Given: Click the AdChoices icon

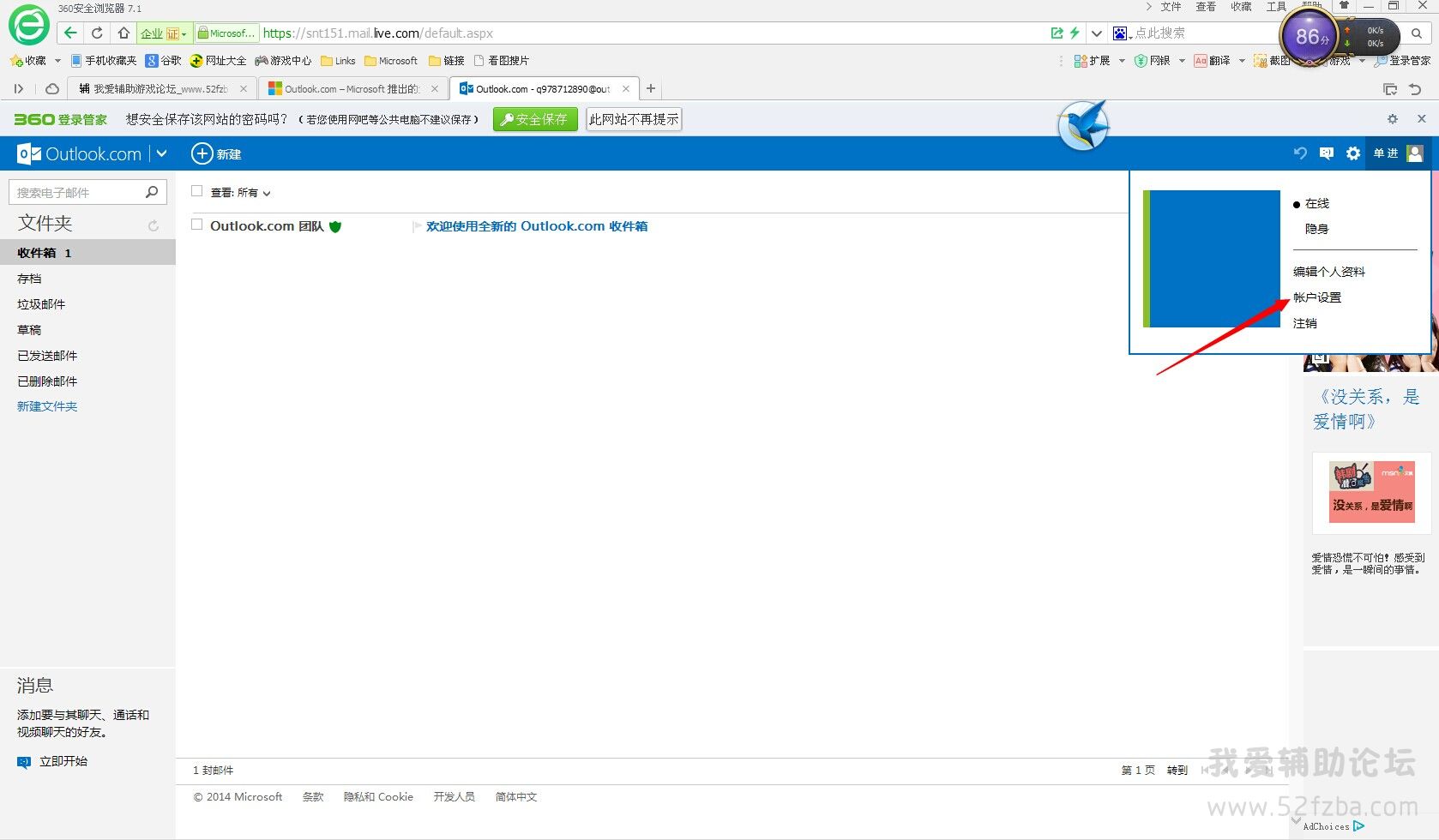Looking at the screenshot, I should pos(1359,826).
